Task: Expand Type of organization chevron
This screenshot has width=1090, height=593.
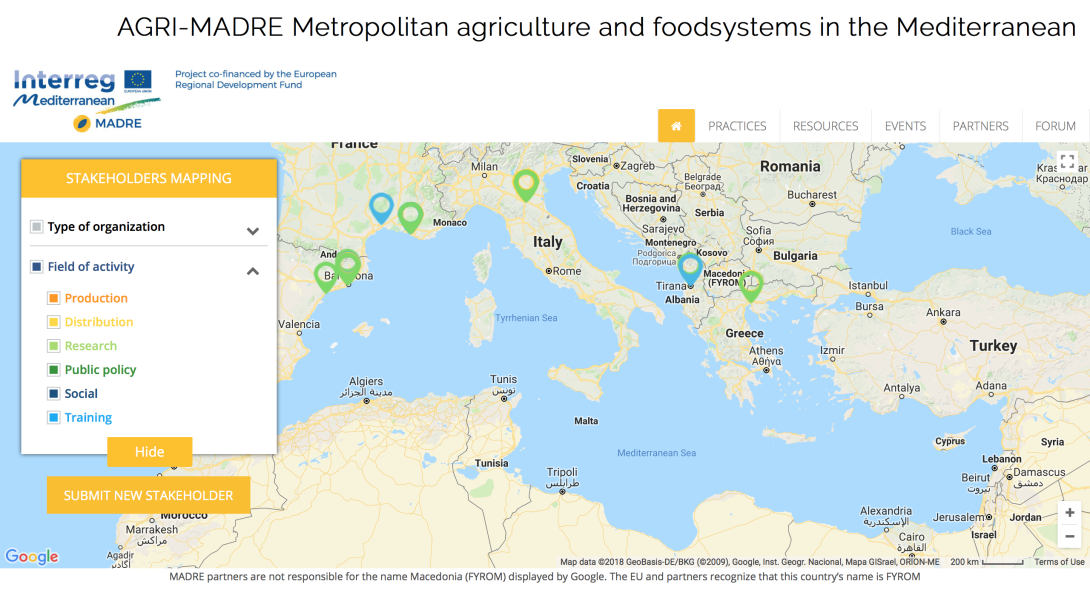Action: tap(253, 231)
